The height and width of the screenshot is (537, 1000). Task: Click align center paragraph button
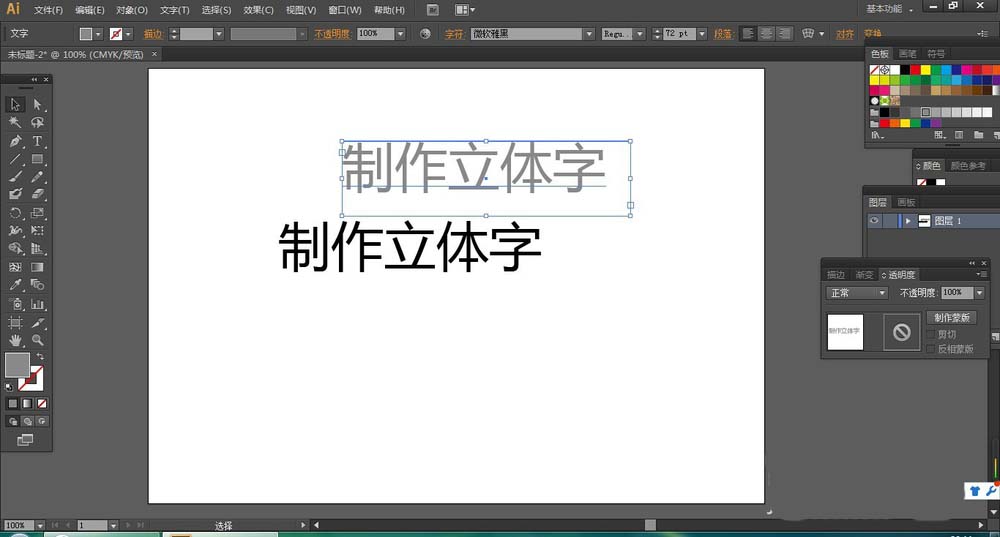[767, 33]
